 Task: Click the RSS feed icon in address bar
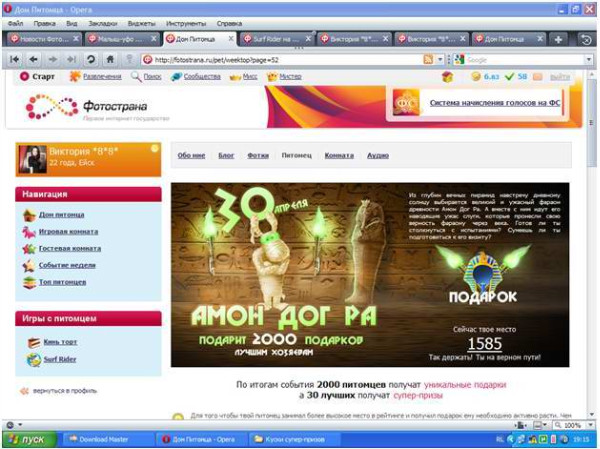tap(428, 59)
